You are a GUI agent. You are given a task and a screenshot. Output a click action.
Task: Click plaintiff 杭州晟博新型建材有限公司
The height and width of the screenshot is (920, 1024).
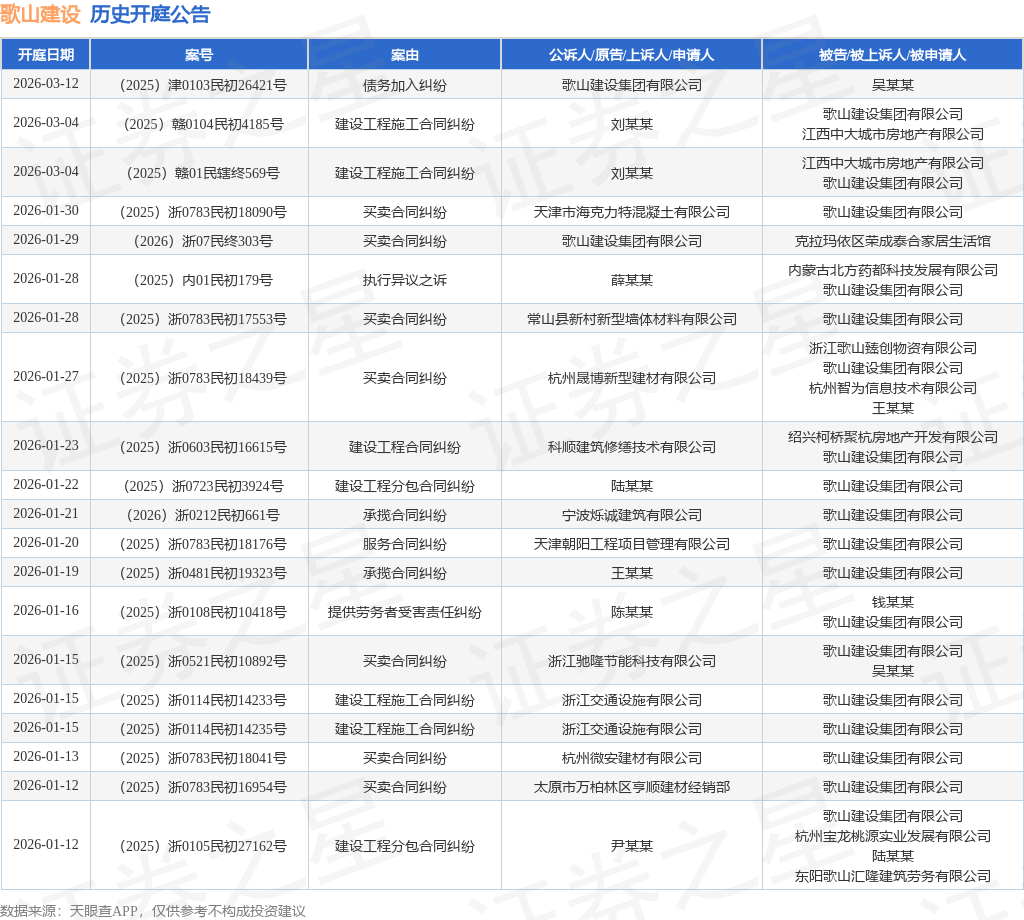[x=632, y=378]
